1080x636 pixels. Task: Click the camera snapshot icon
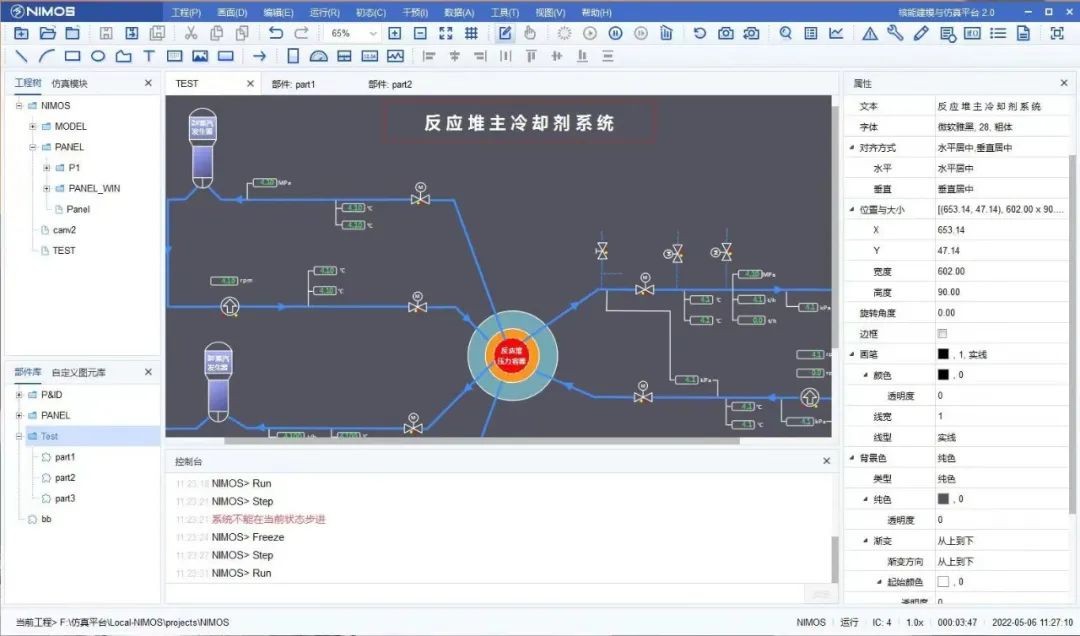point(725,33)
